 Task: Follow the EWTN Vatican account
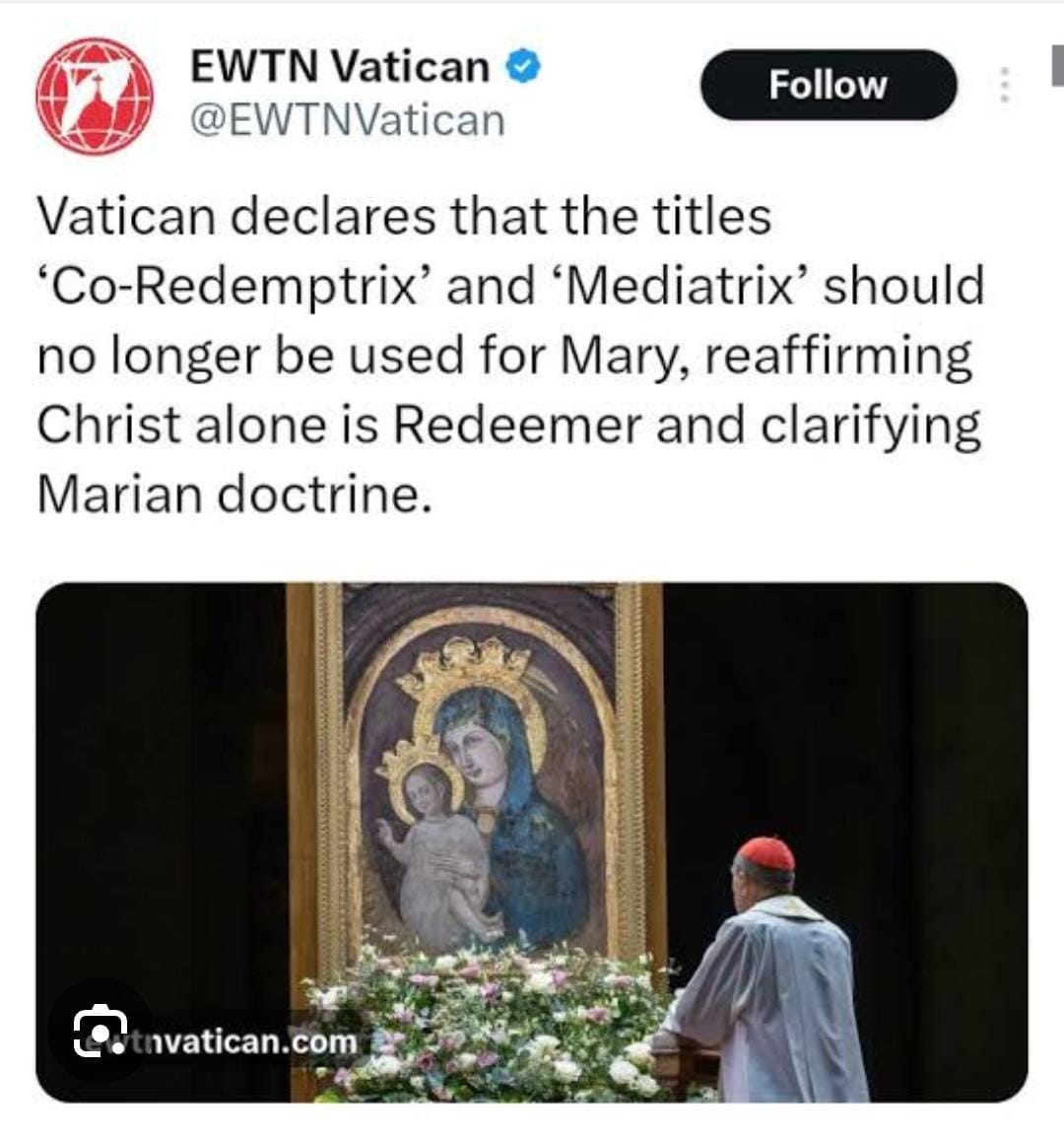coord(829,85)
